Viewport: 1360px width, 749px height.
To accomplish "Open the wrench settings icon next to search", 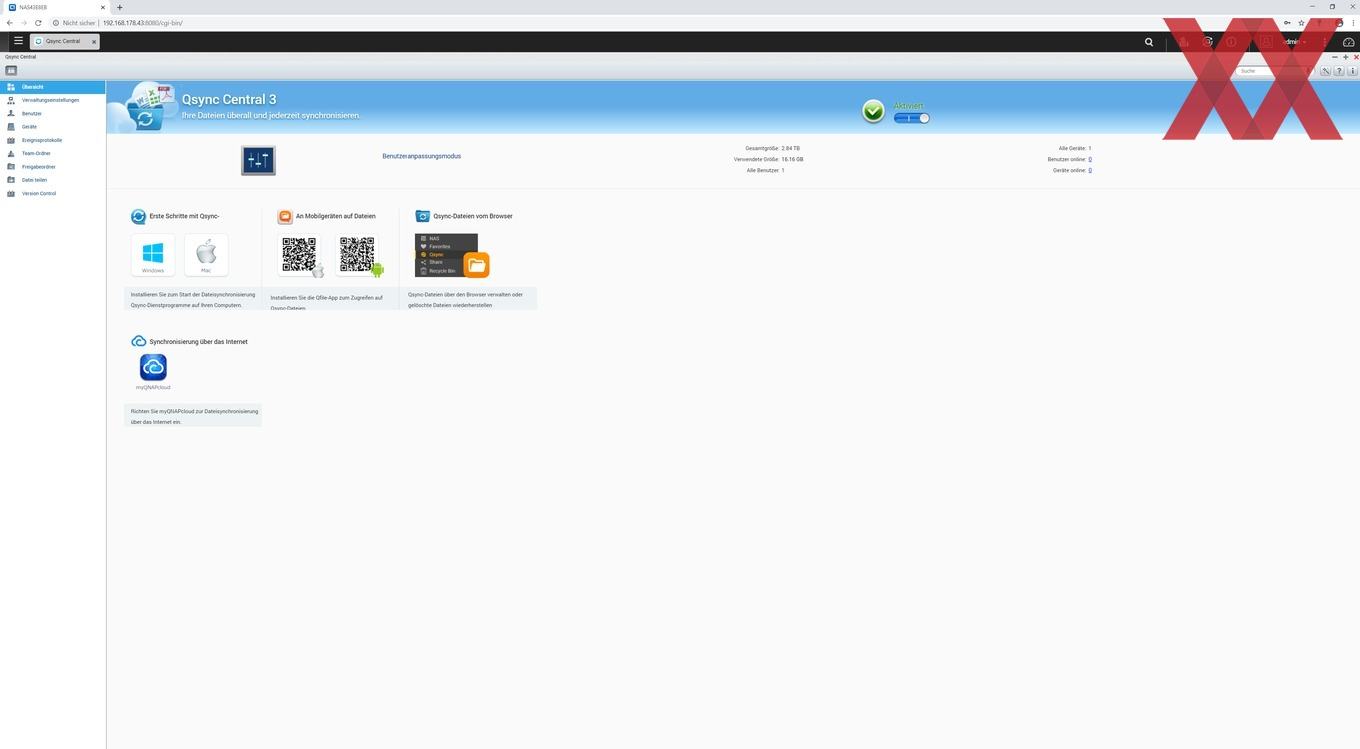I will (1325, 71).
